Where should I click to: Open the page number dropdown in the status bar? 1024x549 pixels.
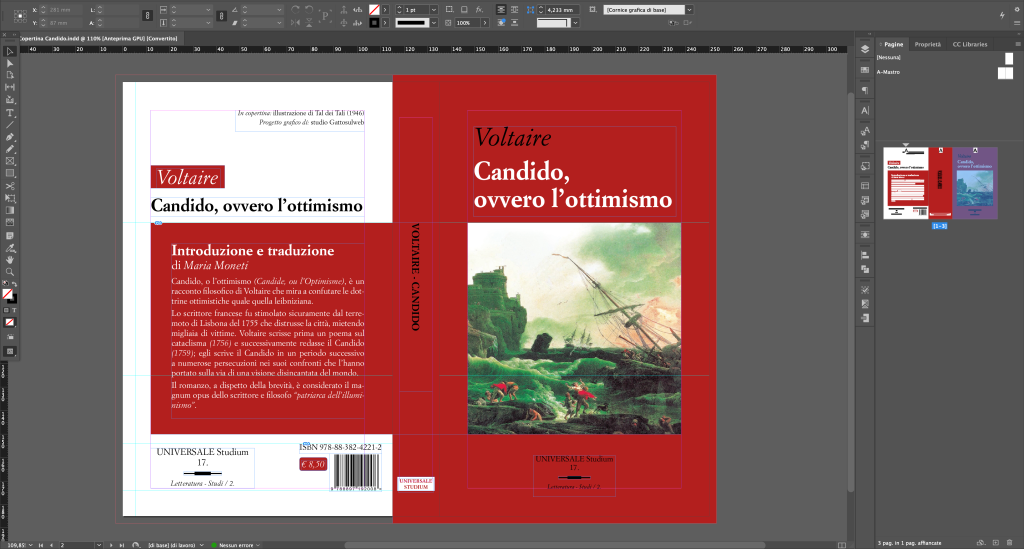click(99, 545)
